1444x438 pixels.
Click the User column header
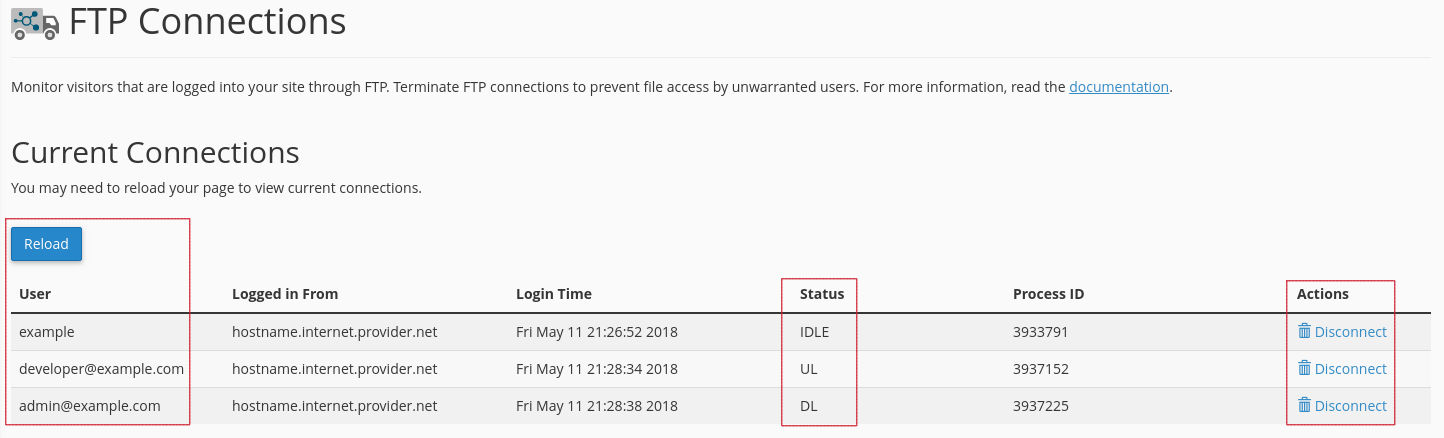point(35,294)
